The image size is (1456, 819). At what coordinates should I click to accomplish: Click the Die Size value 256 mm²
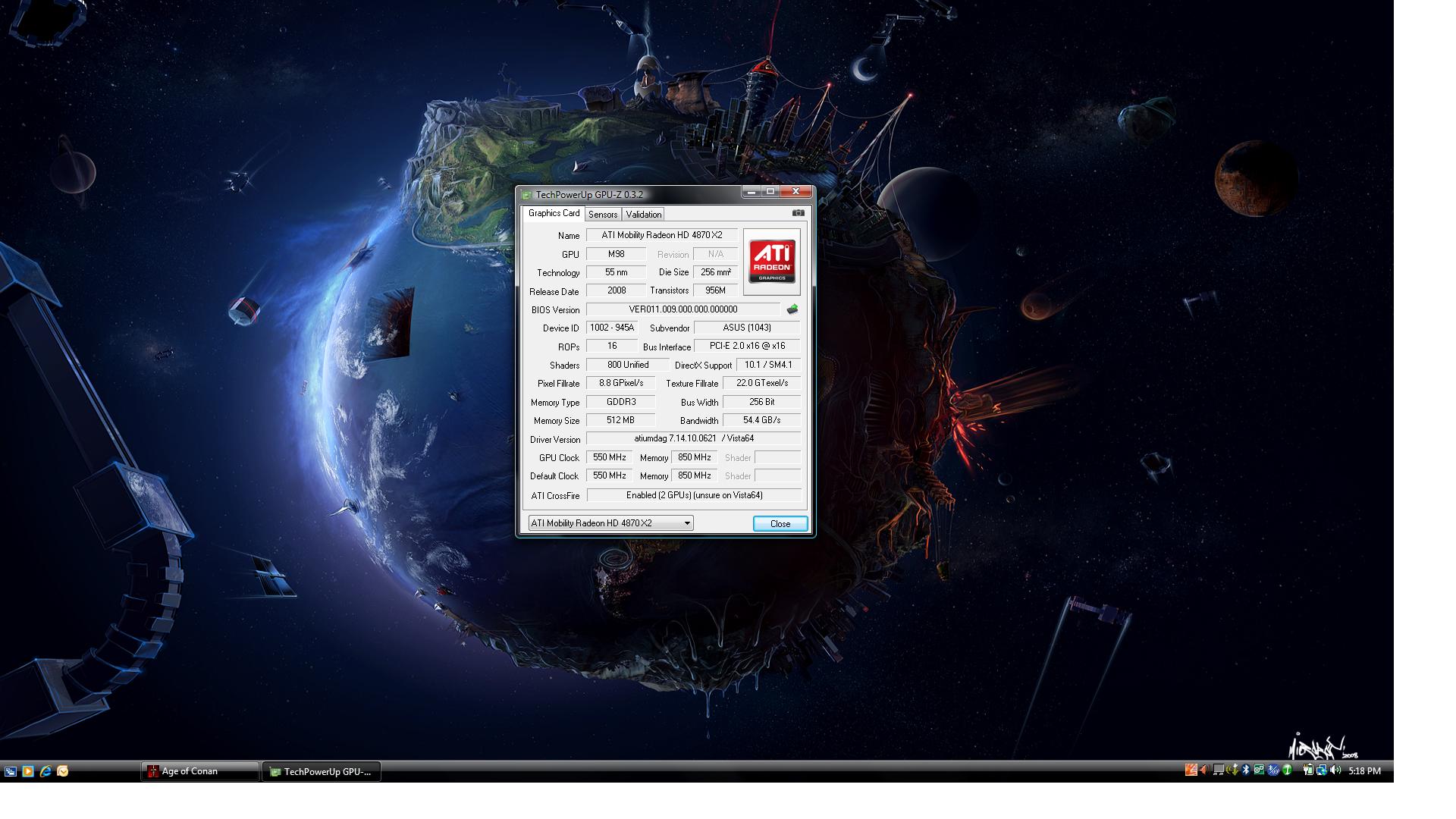click(715, 272)
